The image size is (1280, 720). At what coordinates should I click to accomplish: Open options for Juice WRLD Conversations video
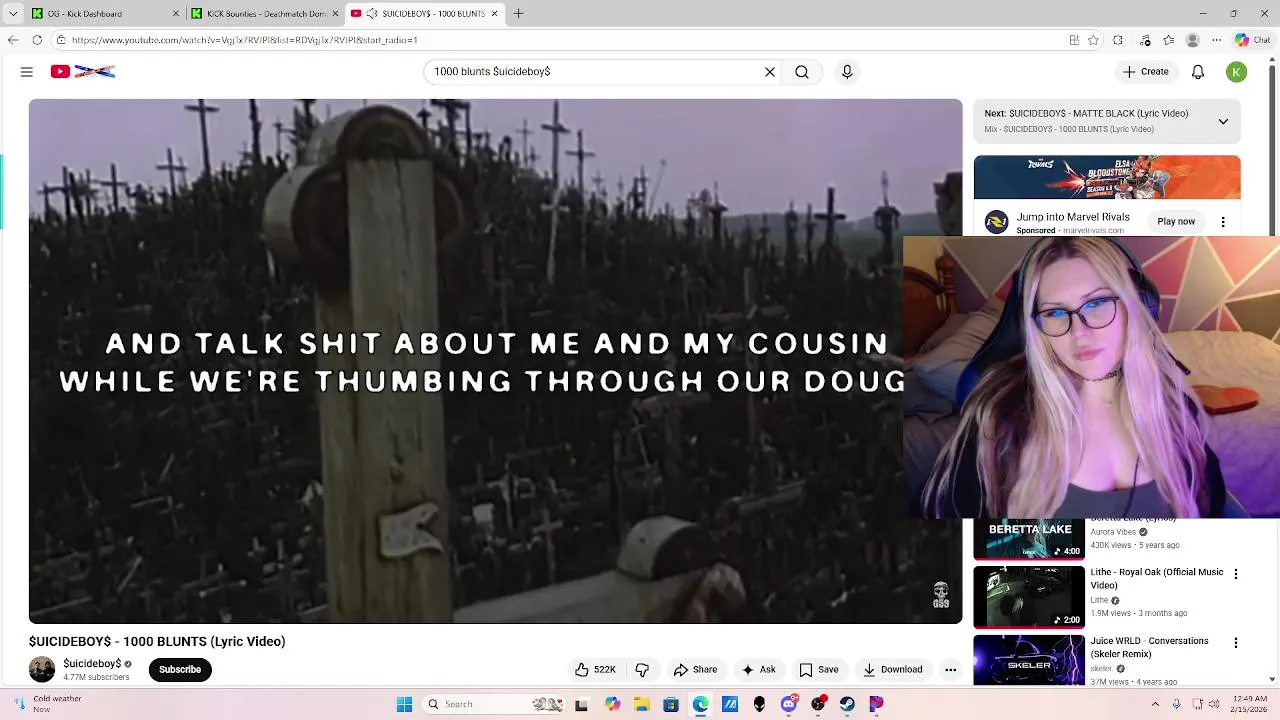1236,643
